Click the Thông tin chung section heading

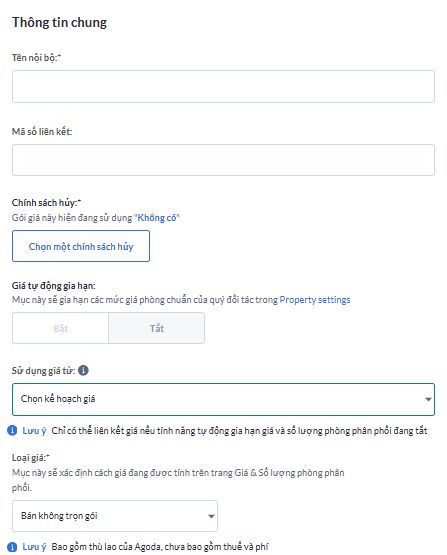click(59, 22)
